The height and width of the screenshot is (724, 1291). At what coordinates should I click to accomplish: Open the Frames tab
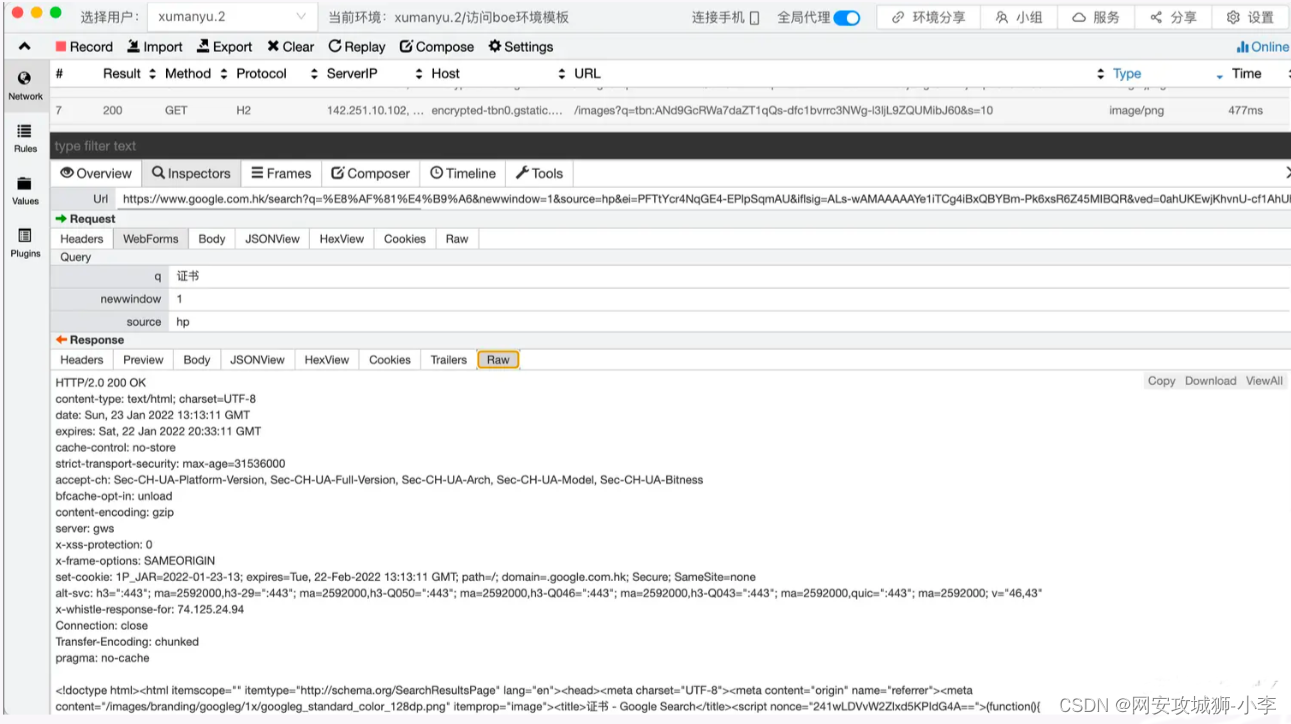(x=280, y=173)
